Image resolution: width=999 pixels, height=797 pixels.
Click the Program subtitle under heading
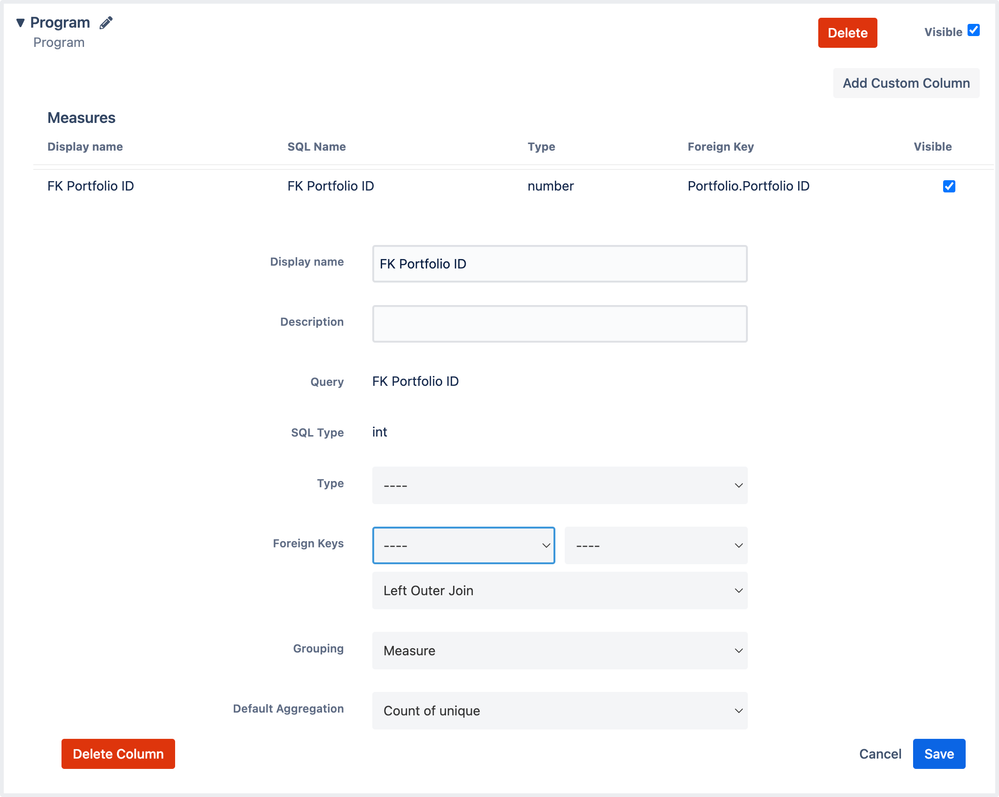coord(59,43)
